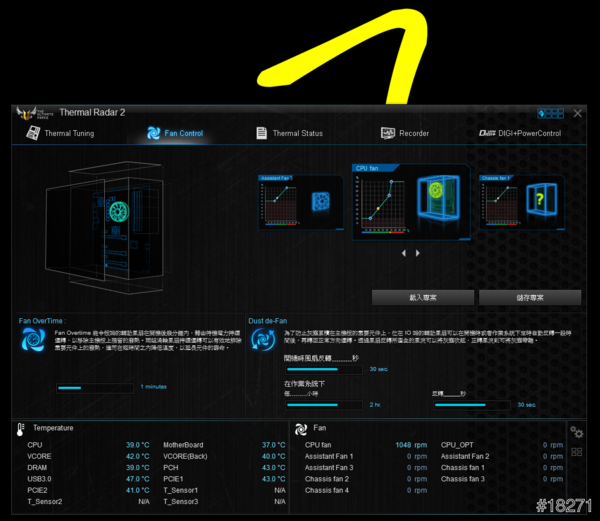Click the Assistant Fan 3 rpm row
This screenshot has width=600, height=521.
coord(366,467)
